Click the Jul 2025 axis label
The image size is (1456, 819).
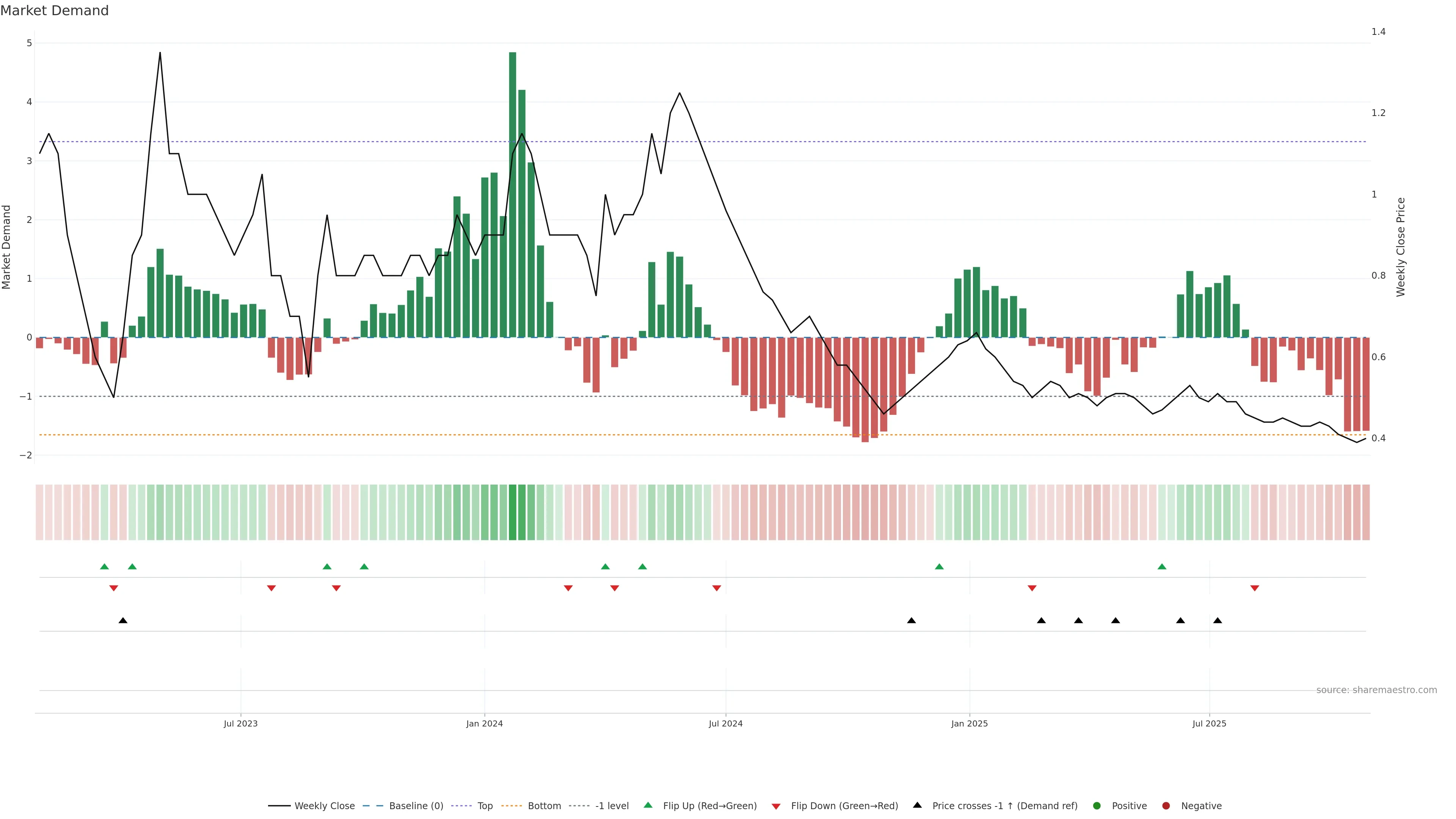(1210, 723)
